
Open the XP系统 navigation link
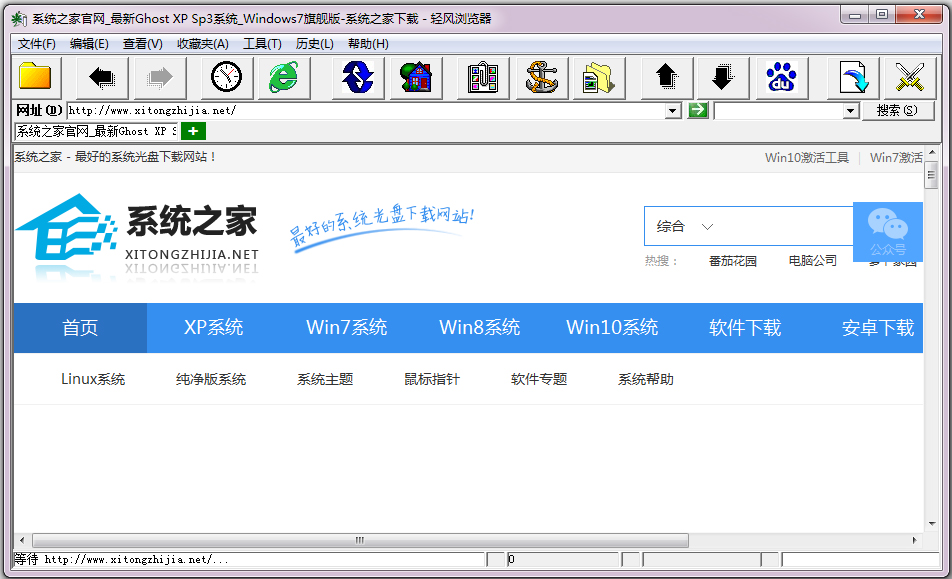coord(214,328)
